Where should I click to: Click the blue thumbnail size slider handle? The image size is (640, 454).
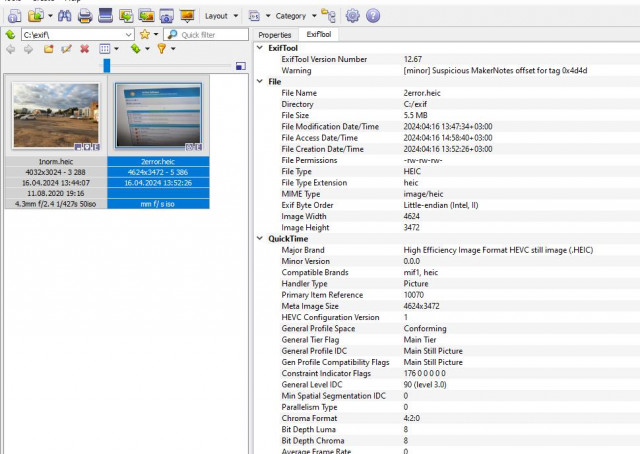point(107,65)
